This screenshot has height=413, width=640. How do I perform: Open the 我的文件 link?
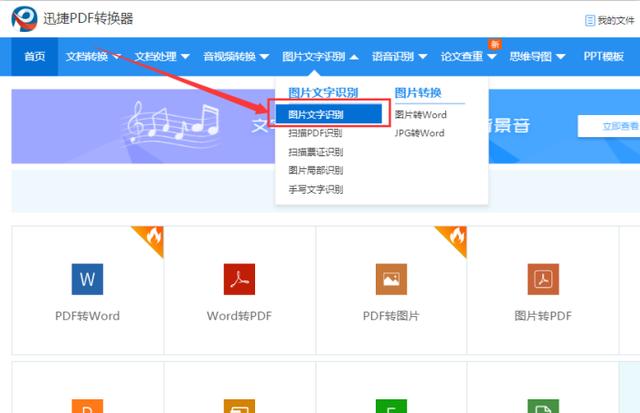coord(616,20)
